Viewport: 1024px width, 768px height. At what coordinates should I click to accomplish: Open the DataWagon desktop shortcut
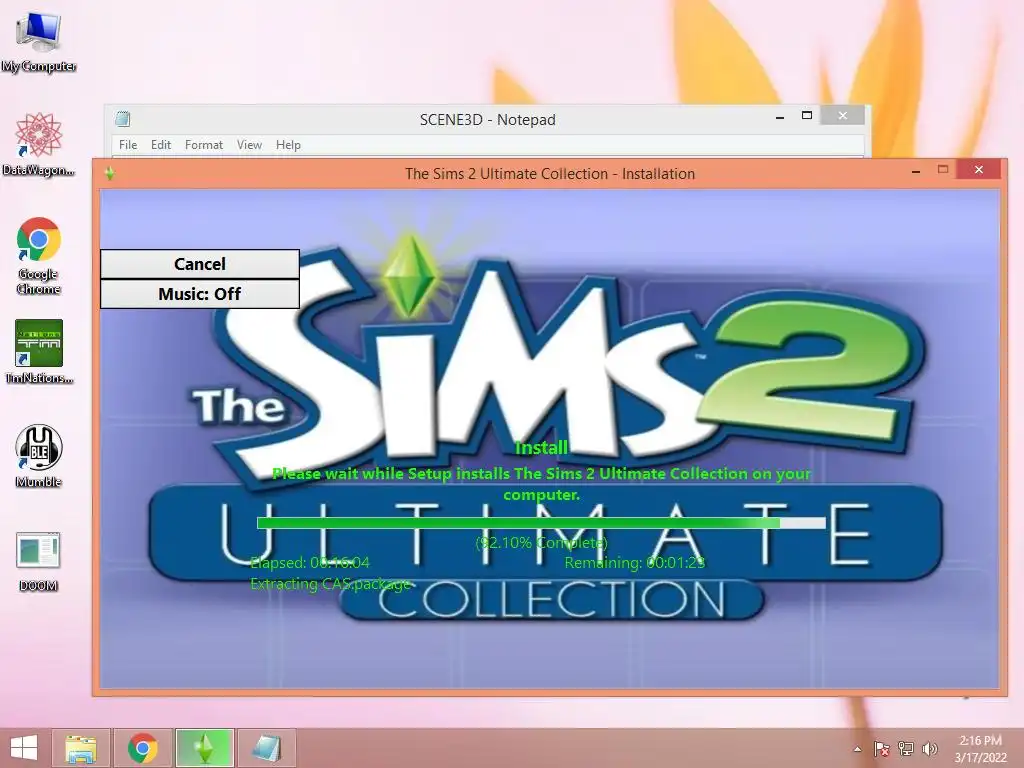click(x=39, y=144)
